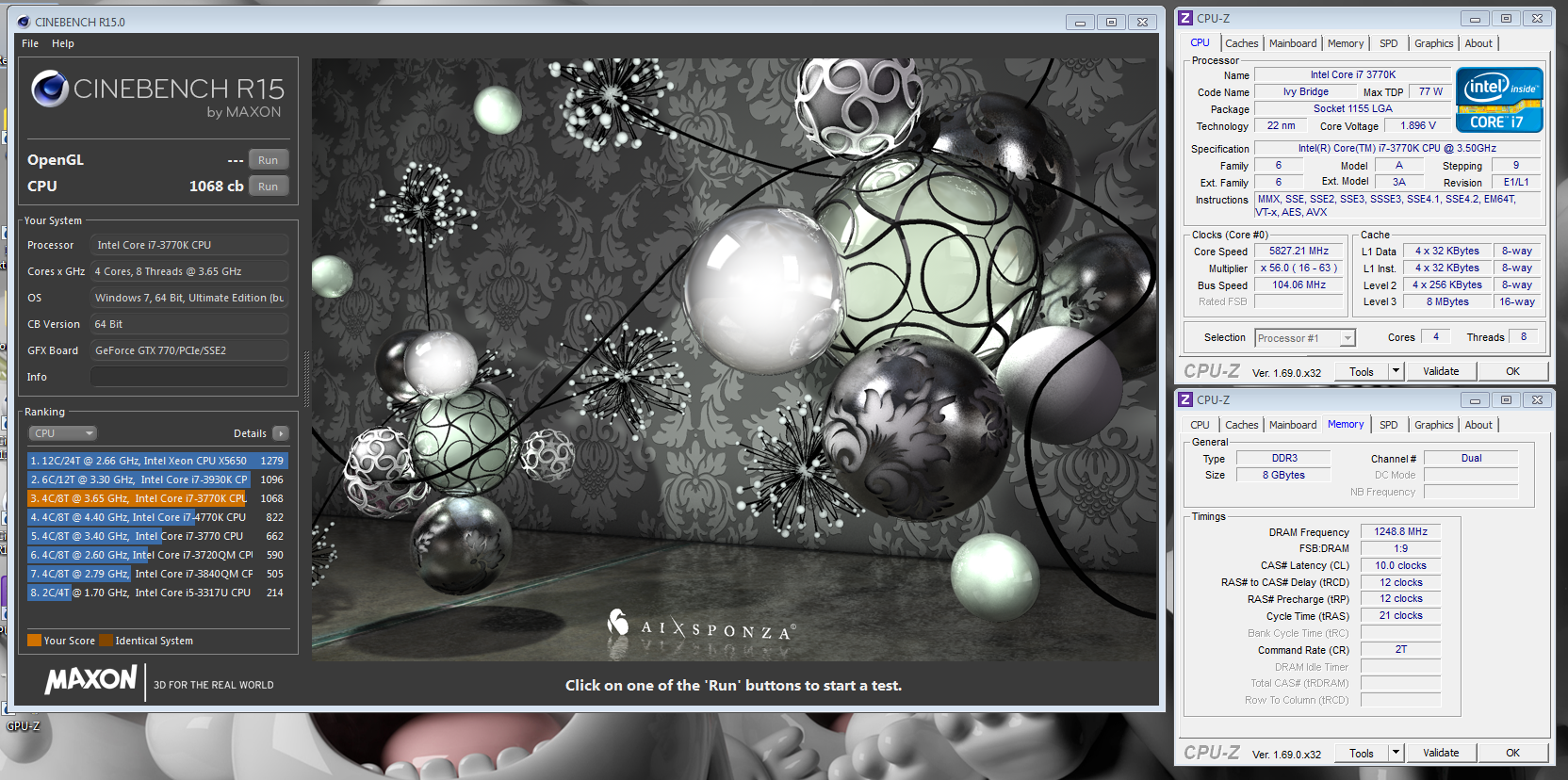Minimize the lower CPU-Z window
The height and width of the screenshot is (780, 1568).
[x=1475, y=399]
